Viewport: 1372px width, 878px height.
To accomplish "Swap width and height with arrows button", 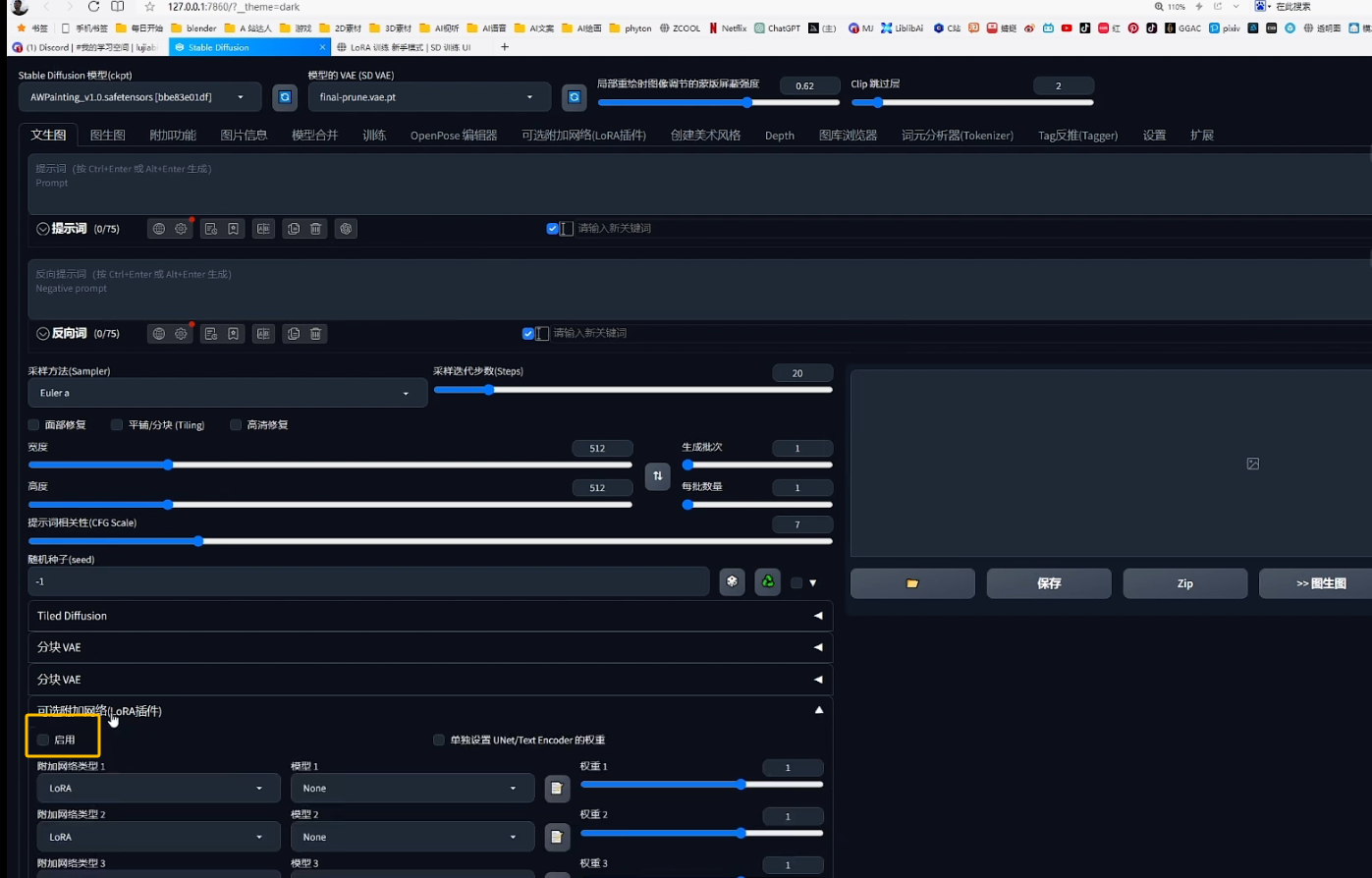I will coord(658,476).
